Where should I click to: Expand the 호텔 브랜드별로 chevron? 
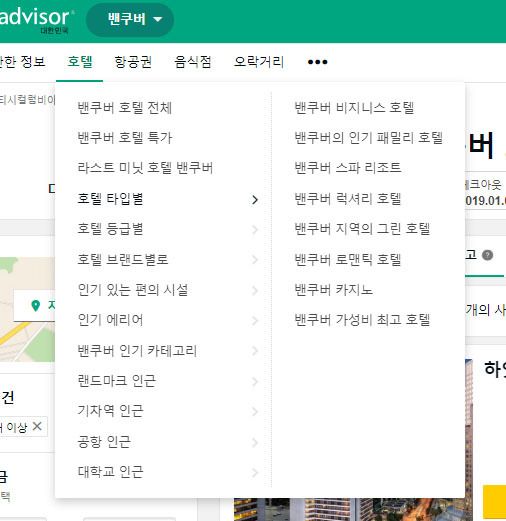(255, 260)
